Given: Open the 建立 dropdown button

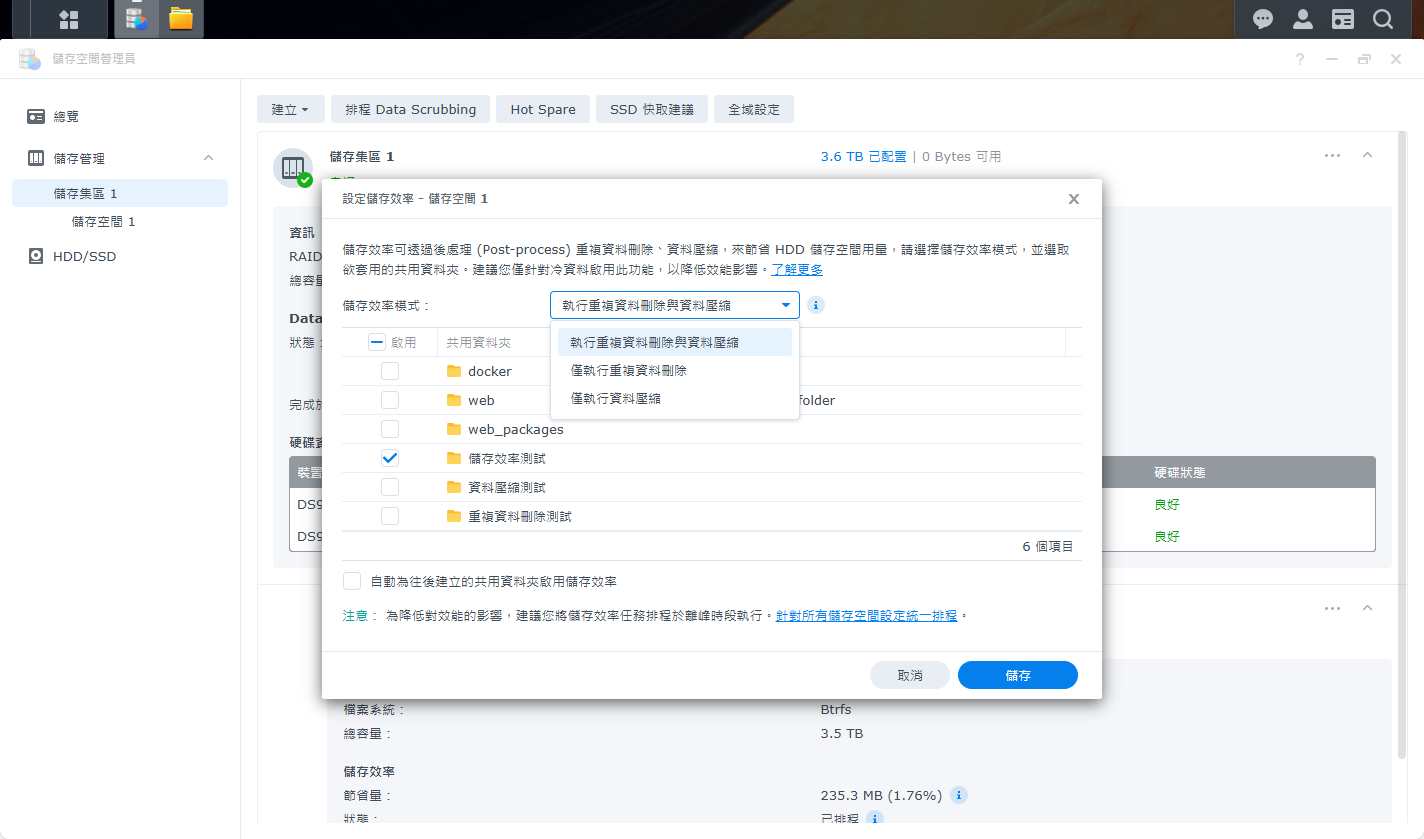Looking at the screenshot, I should point(290,109).
